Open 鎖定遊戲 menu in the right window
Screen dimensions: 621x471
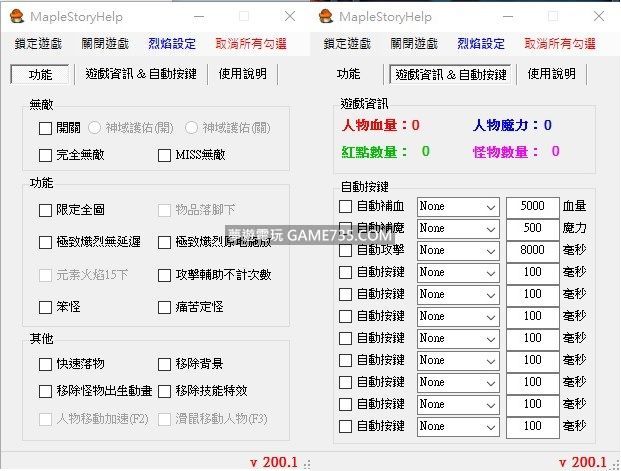(347, 44)
